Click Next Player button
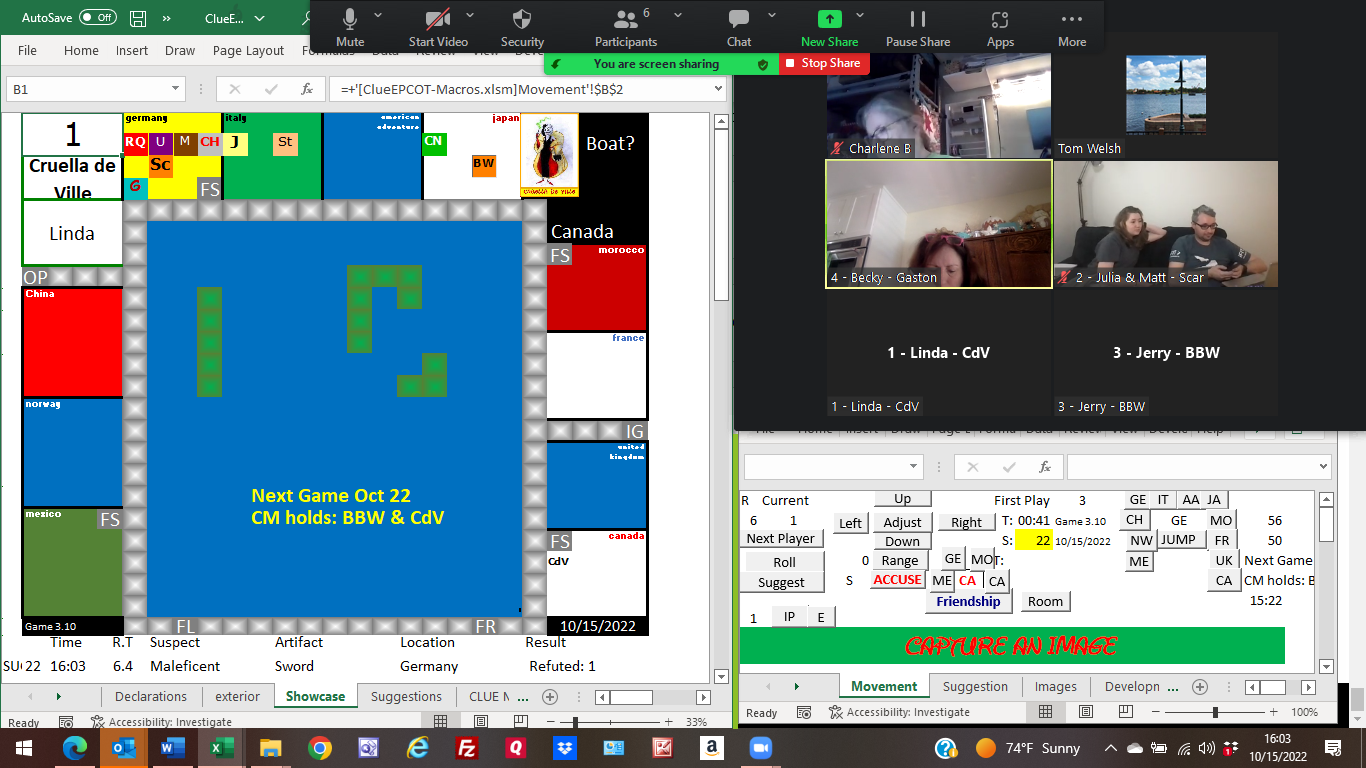 (781, 538)
